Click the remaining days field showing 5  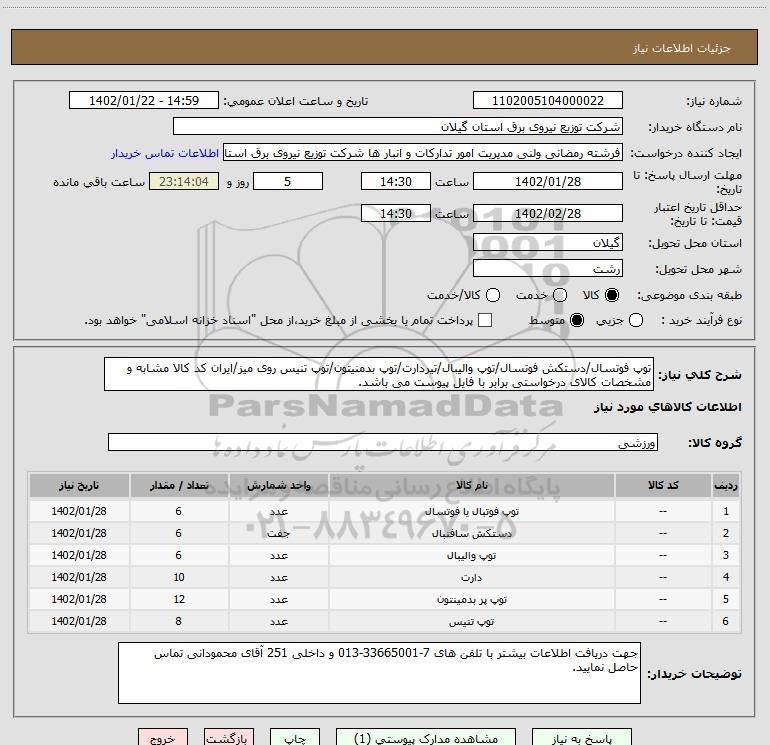click(288, 181)
